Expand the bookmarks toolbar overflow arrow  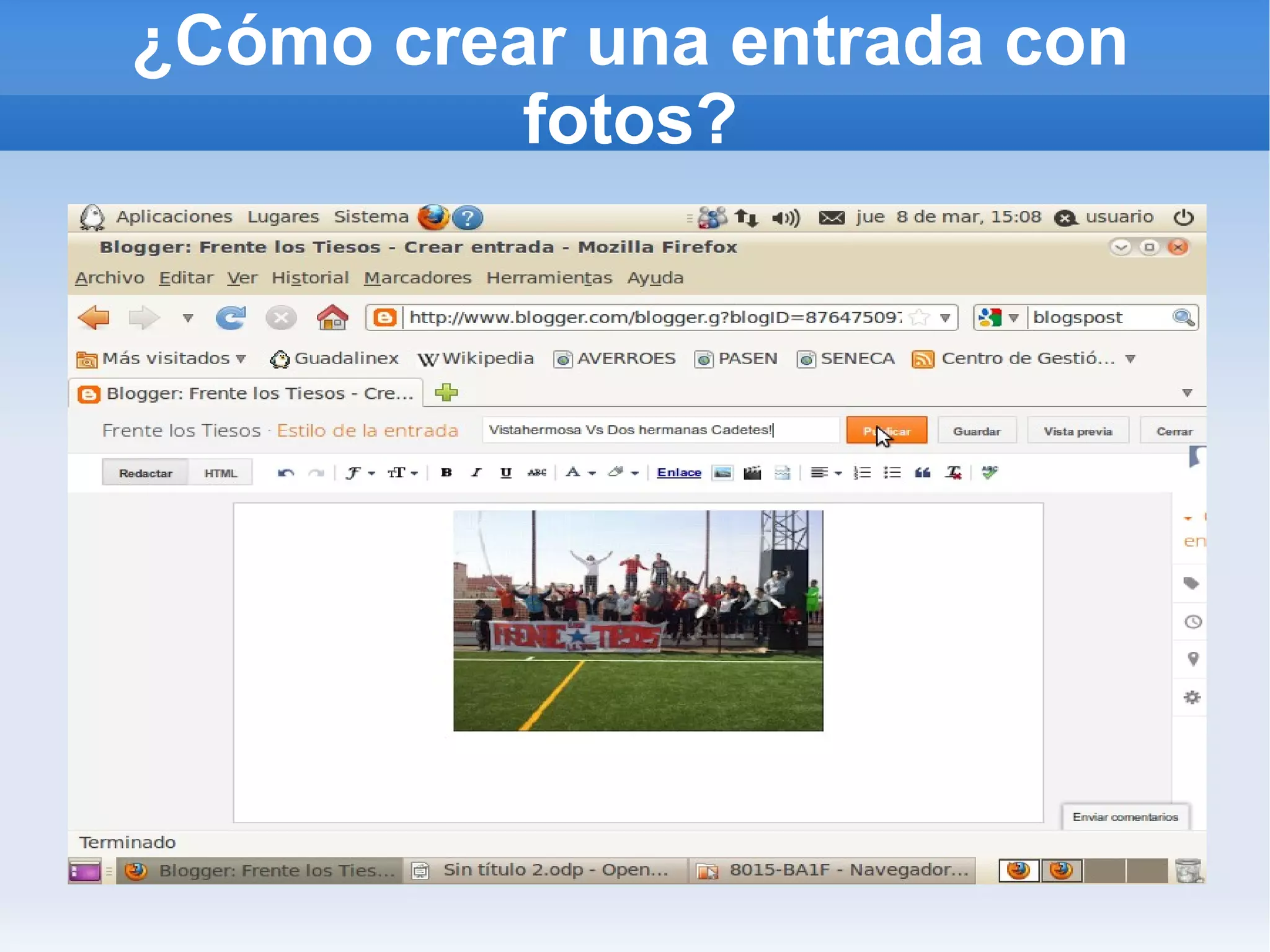click(1130, 359)
